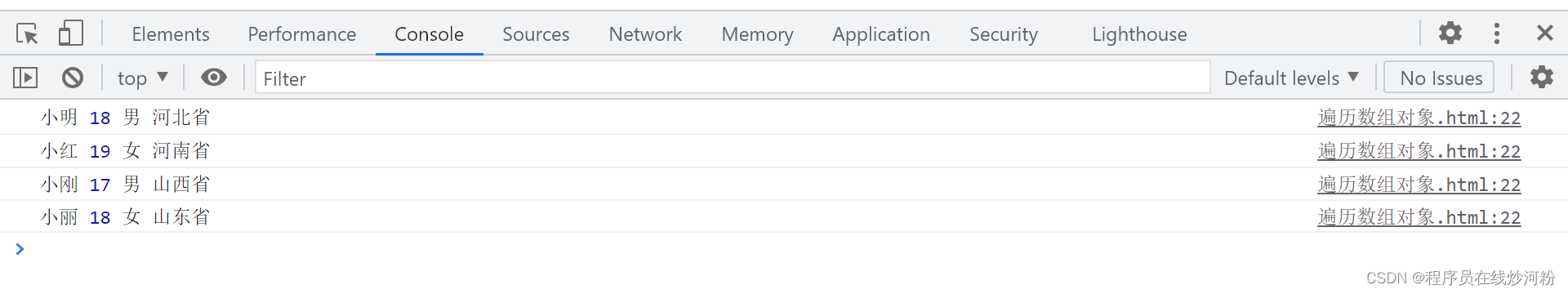Switch to the Elements tab
Screen dimensions: 1568x294
pos(171,34)
